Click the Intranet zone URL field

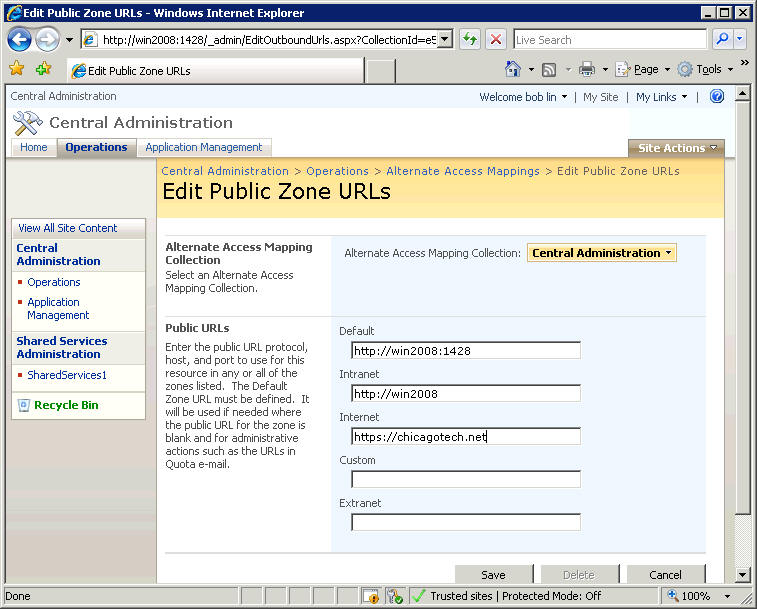[x=466, y=394]
